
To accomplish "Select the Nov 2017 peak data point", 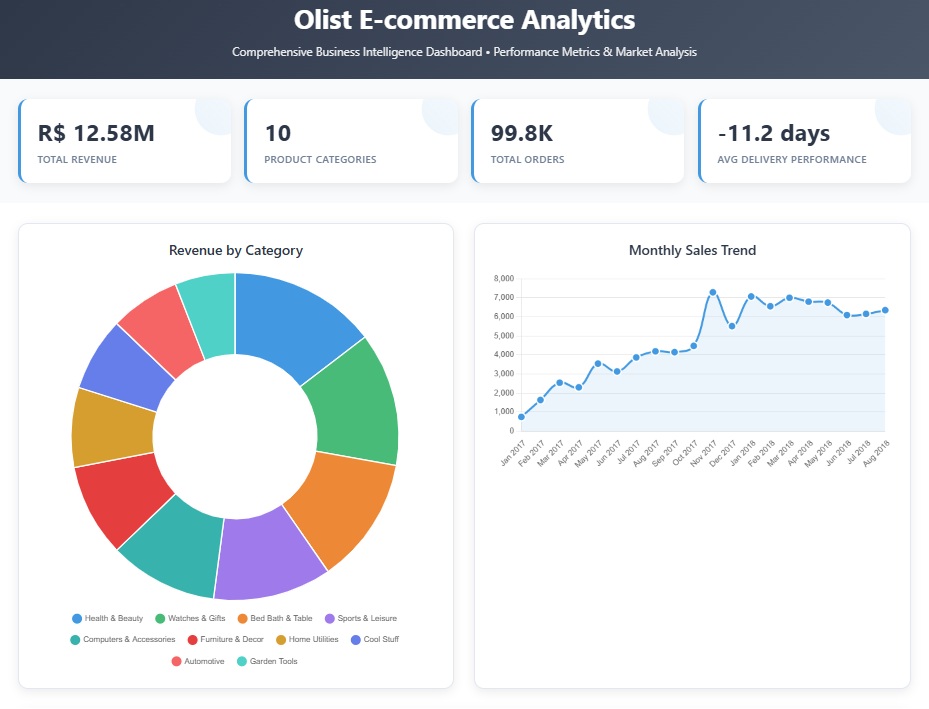I will (x=713, y=293).
